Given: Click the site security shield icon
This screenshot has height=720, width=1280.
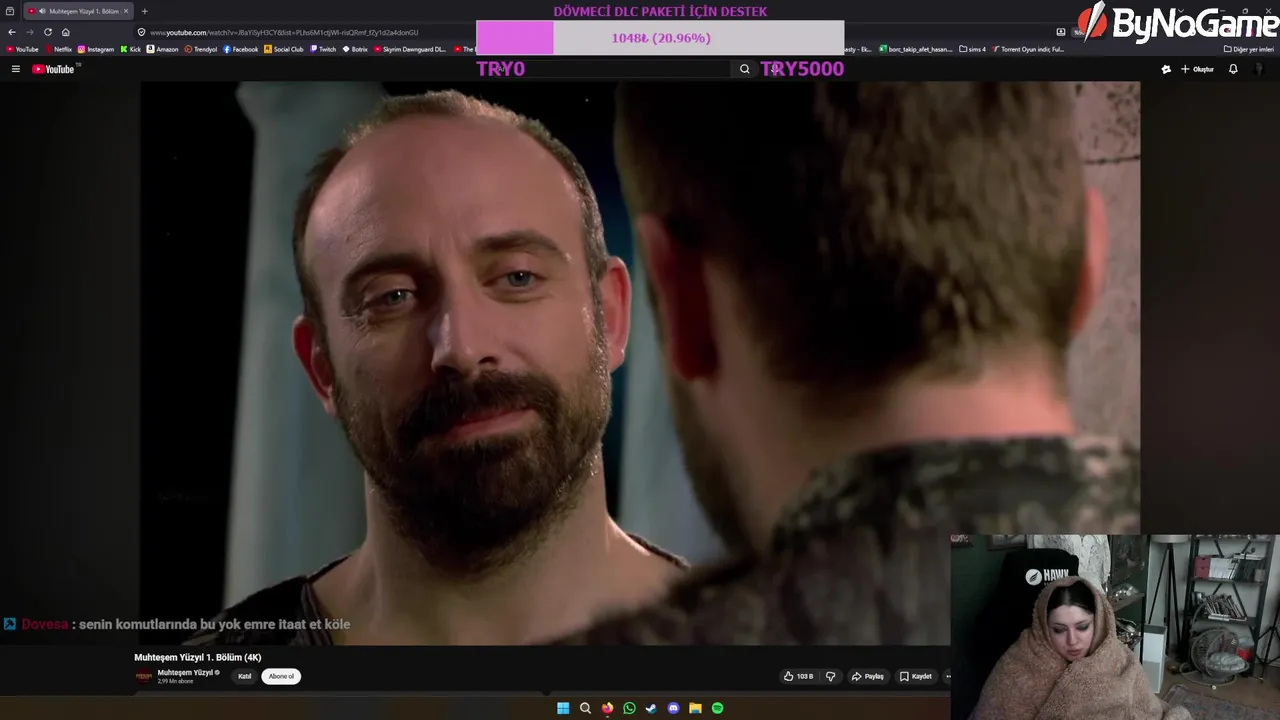Looking at the screenshot, I should click(x=142, y=32).
